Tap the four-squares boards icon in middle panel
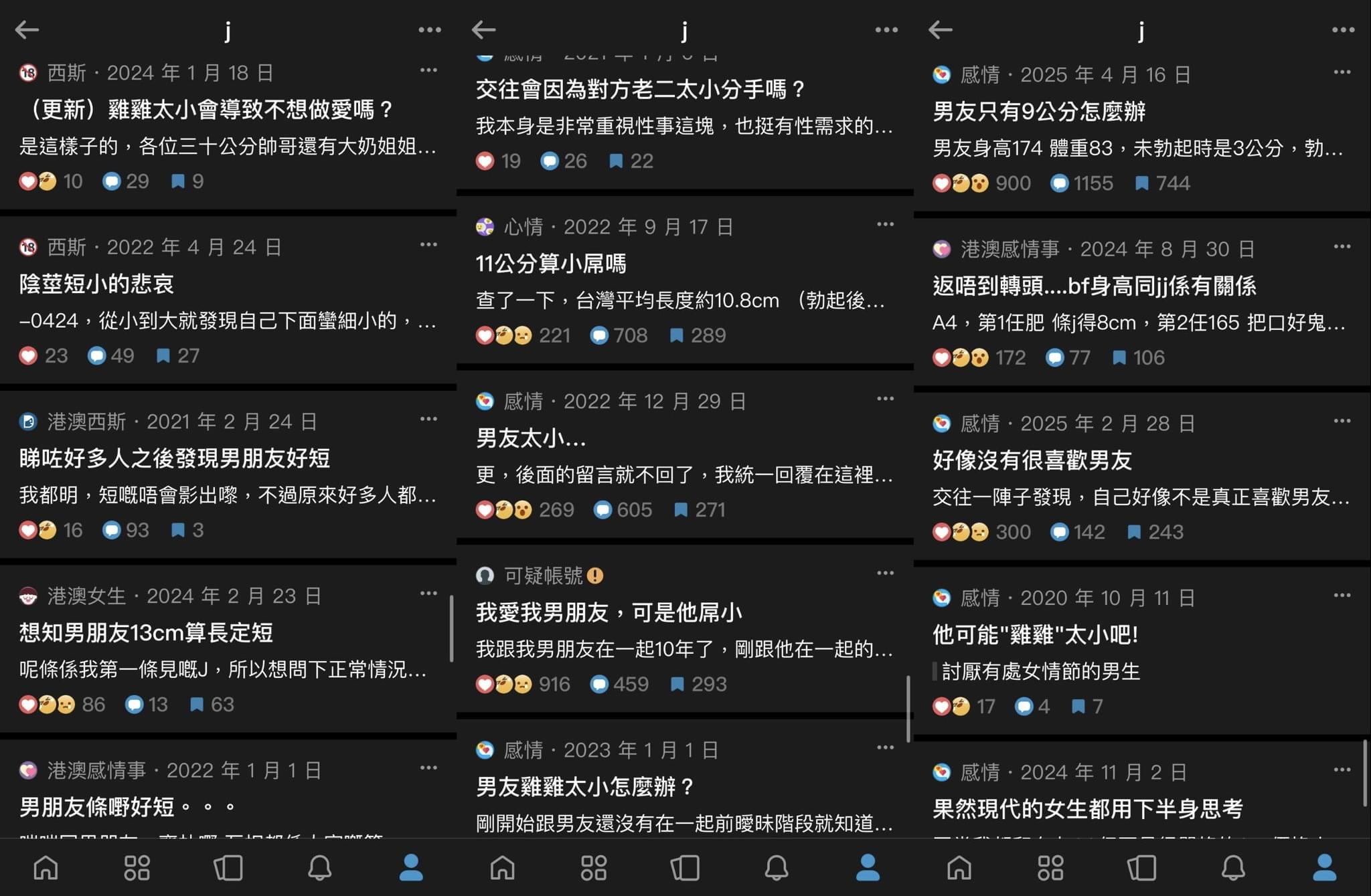This screenshot has height=896, width=1371. 594,868
